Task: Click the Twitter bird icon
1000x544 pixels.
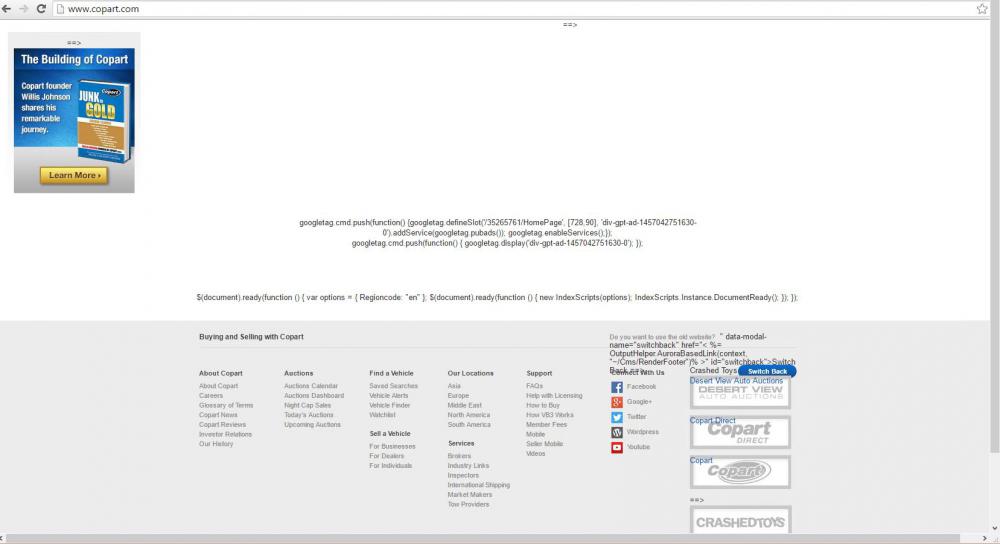Action: pyautogui.click(x=617, y=417)
